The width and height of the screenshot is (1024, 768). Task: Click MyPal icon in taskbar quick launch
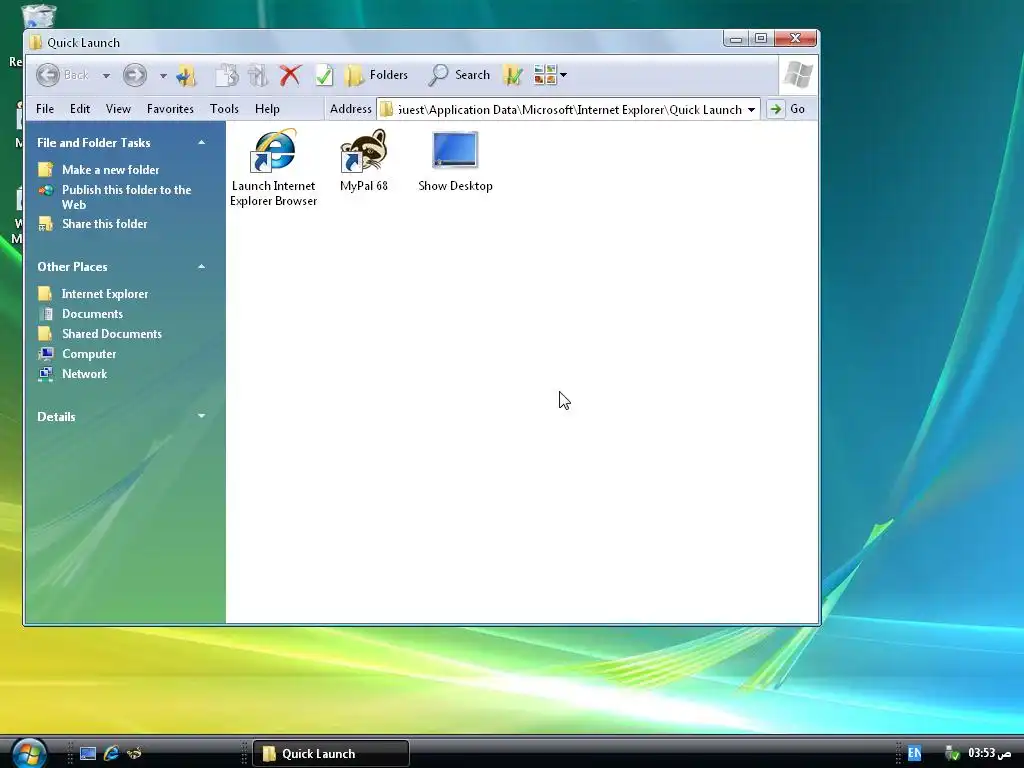[135, 754]
